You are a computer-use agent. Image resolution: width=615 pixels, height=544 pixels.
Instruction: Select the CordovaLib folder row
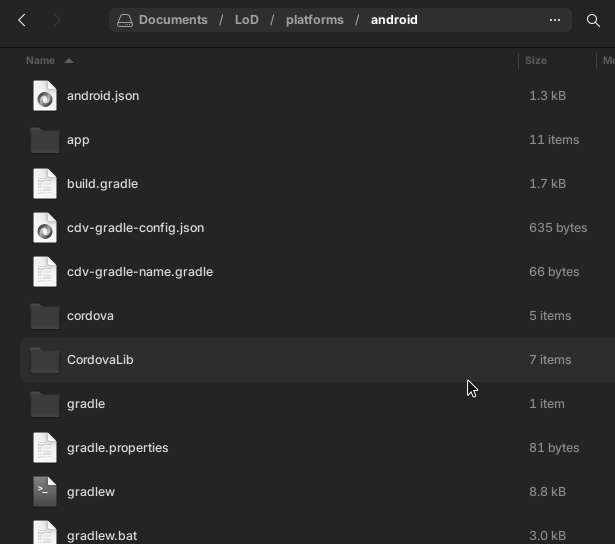click(x=317, y=360)
